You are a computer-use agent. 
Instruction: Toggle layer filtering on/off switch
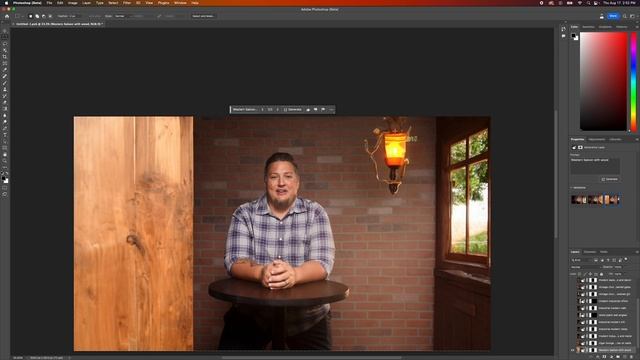(x=626, y=259)
